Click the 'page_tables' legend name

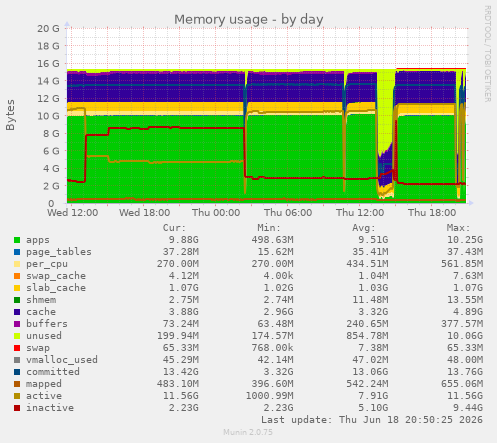59,252
